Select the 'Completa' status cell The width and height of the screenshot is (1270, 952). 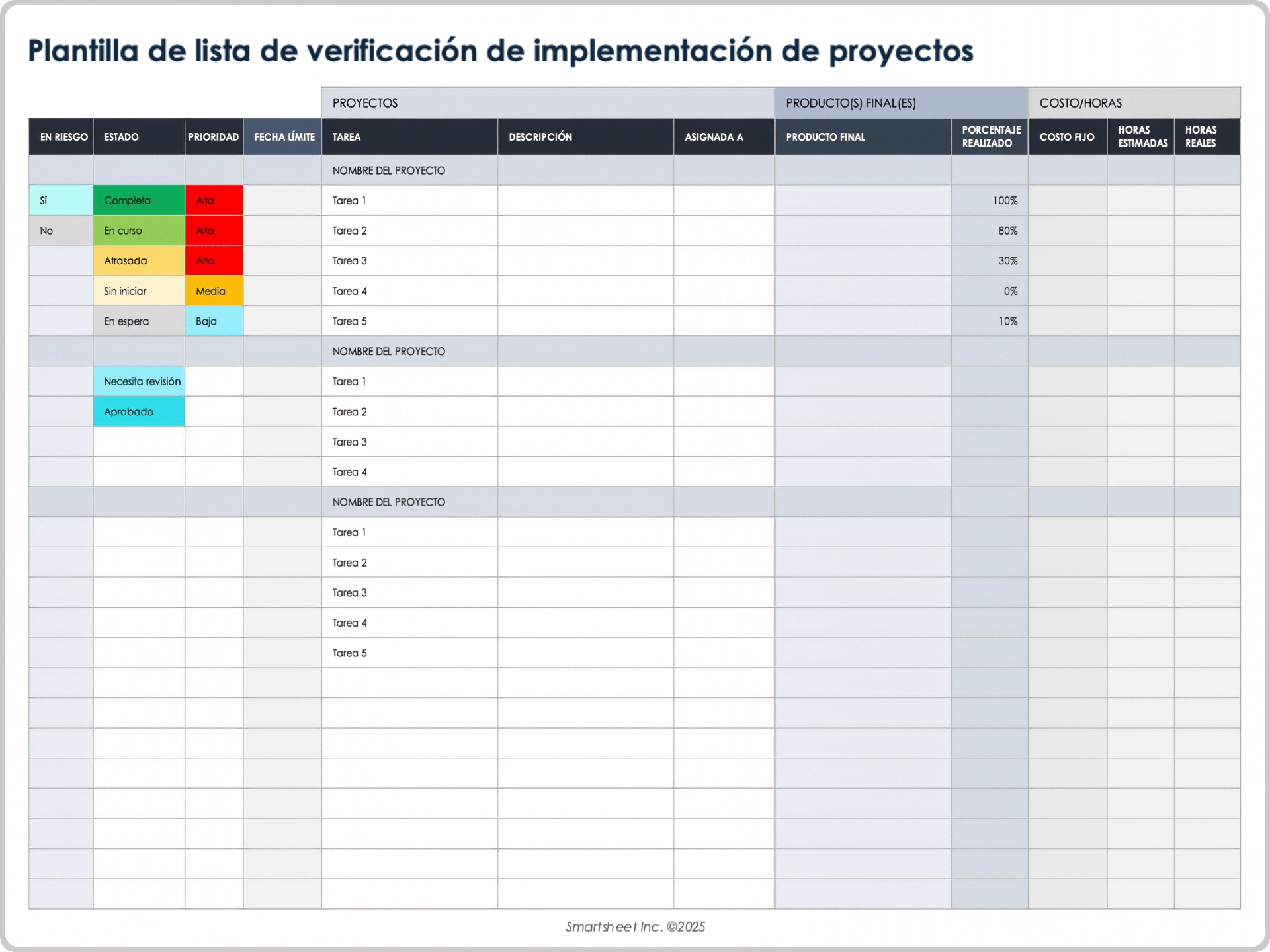click(138, 200)
